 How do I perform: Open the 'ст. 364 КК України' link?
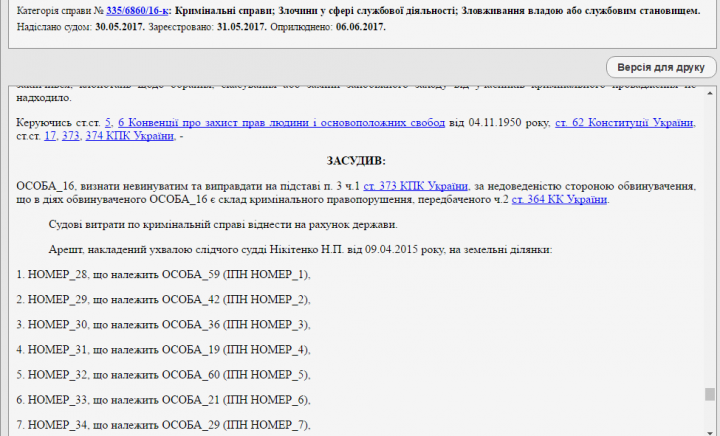pyautogui.click(x=559, y=199)
